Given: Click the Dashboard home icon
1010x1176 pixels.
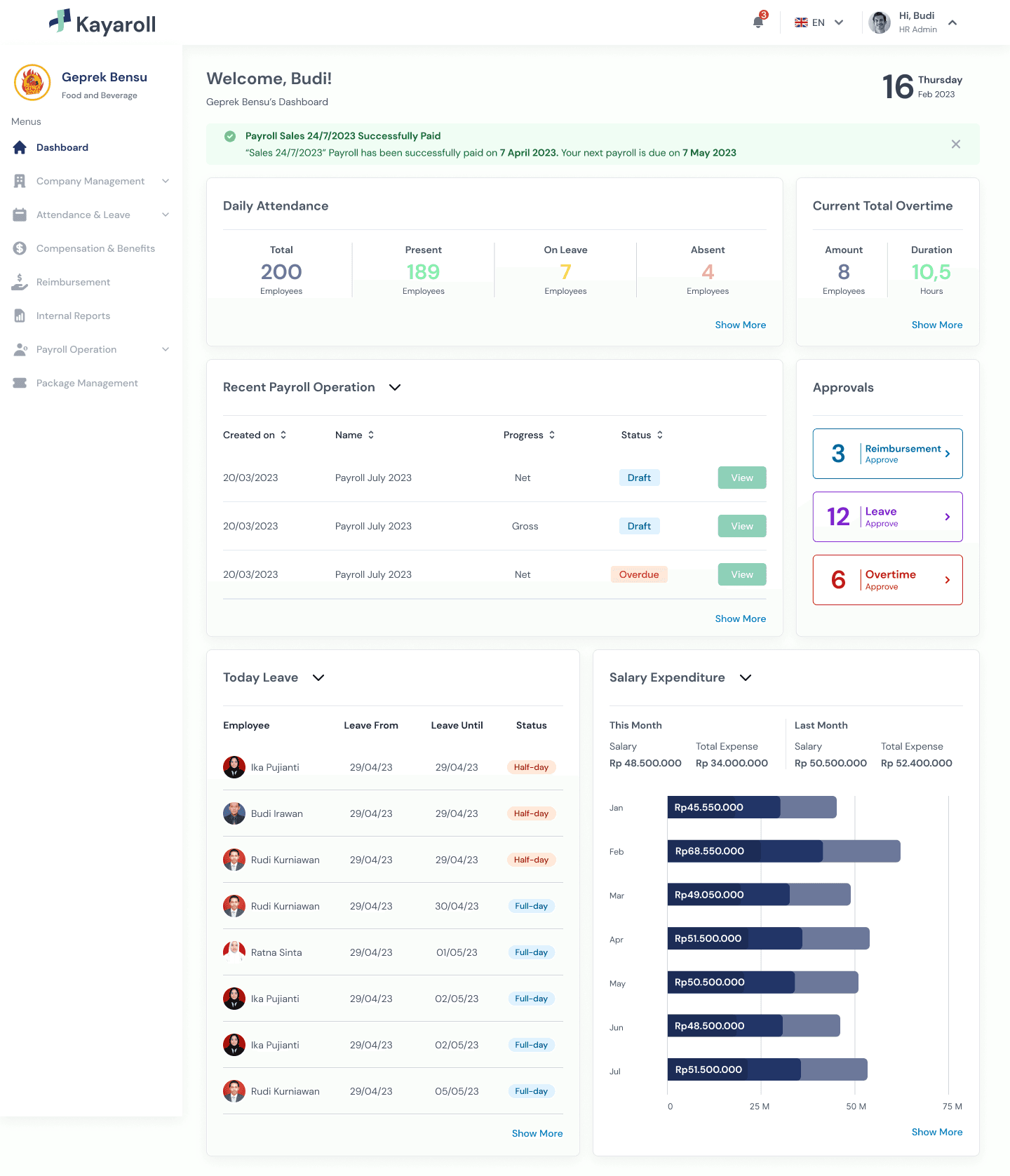Looking at the screenshot, I should click(x=20, y=147).
